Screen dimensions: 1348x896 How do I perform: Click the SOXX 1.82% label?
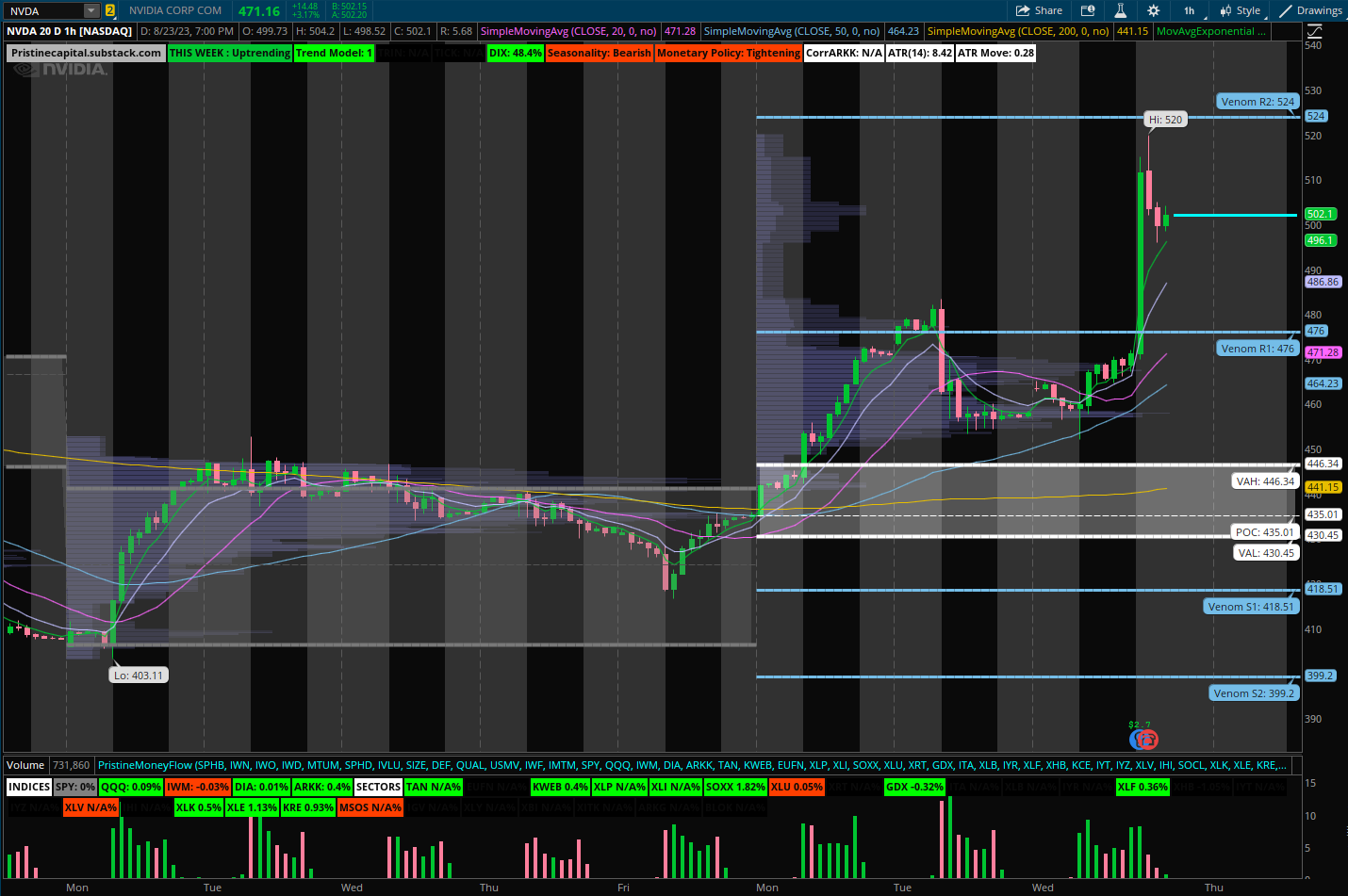coord(736,787)
